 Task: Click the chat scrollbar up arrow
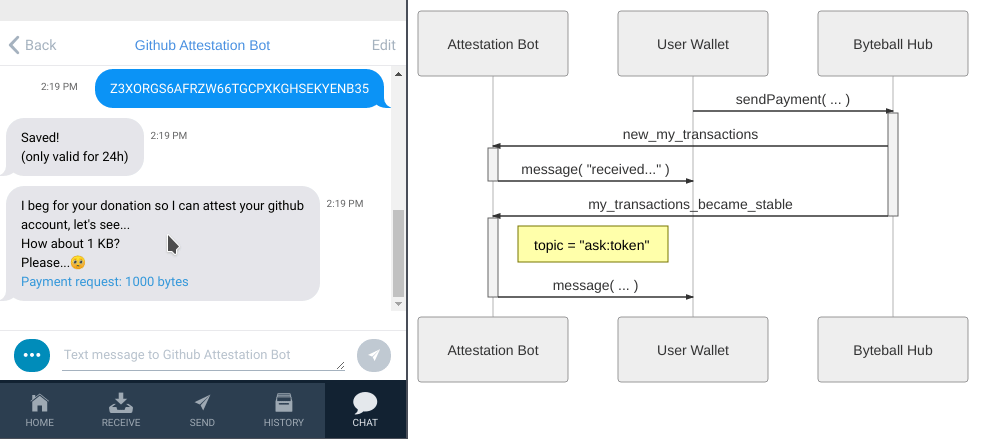point(398,75)
